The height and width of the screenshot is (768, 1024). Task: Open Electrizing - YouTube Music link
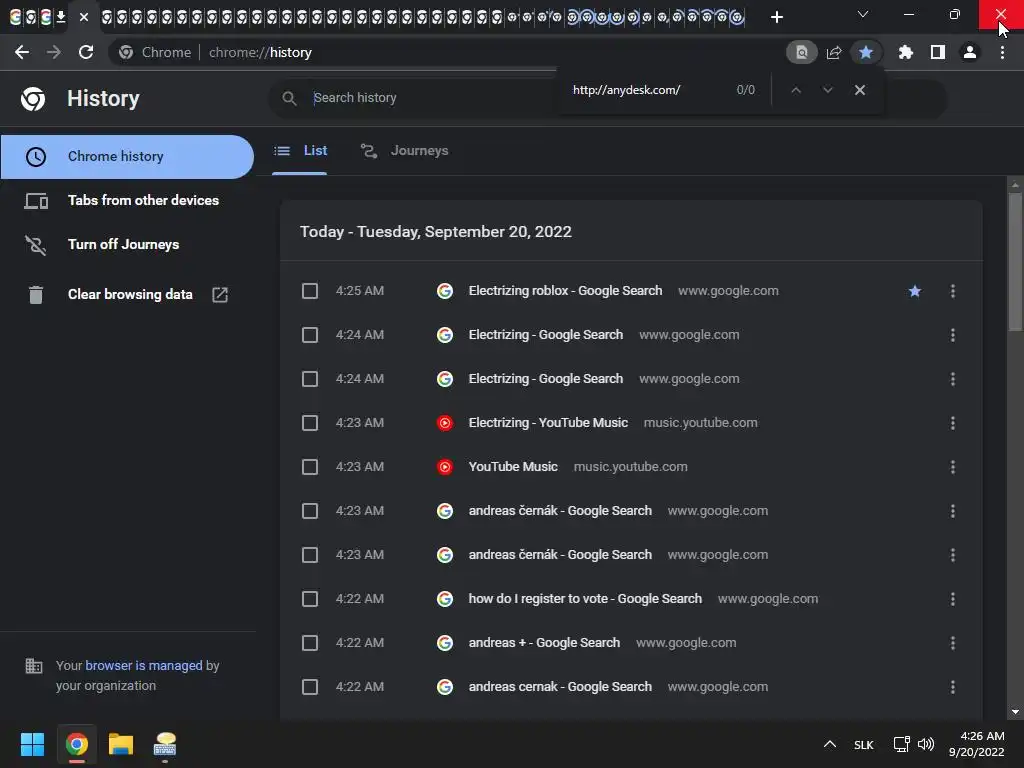click(x=548, y=423)
